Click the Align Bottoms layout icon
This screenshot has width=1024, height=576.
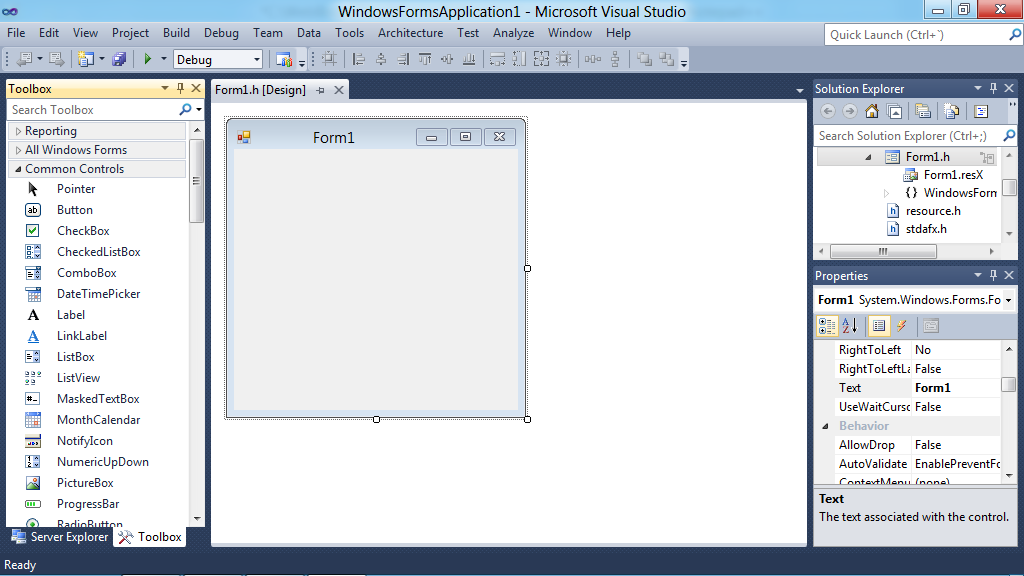click(x=469, y=59)
